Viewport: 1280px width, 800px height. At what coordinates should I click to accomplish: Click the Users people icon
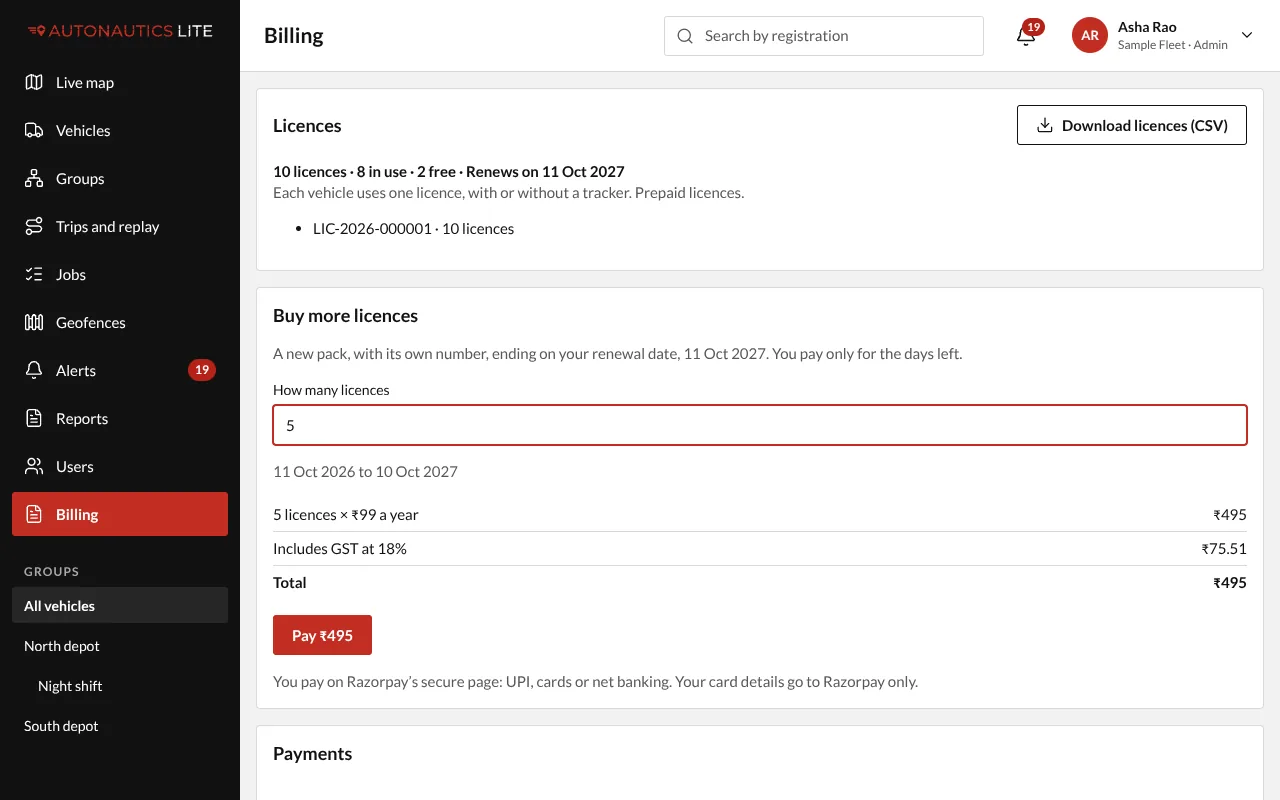(34, 466)
